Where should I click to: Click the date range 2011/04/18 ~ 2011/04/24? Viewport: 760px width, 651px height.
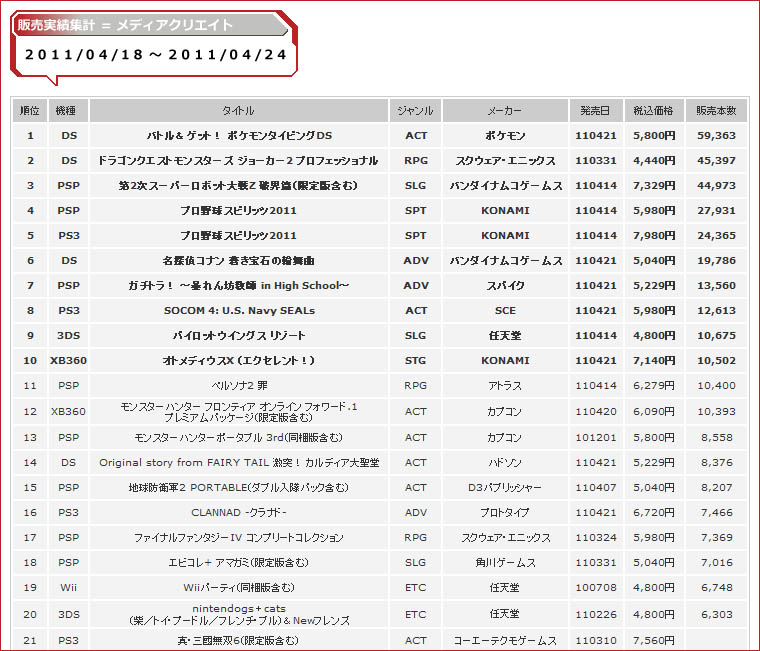[x=156, y=54]
